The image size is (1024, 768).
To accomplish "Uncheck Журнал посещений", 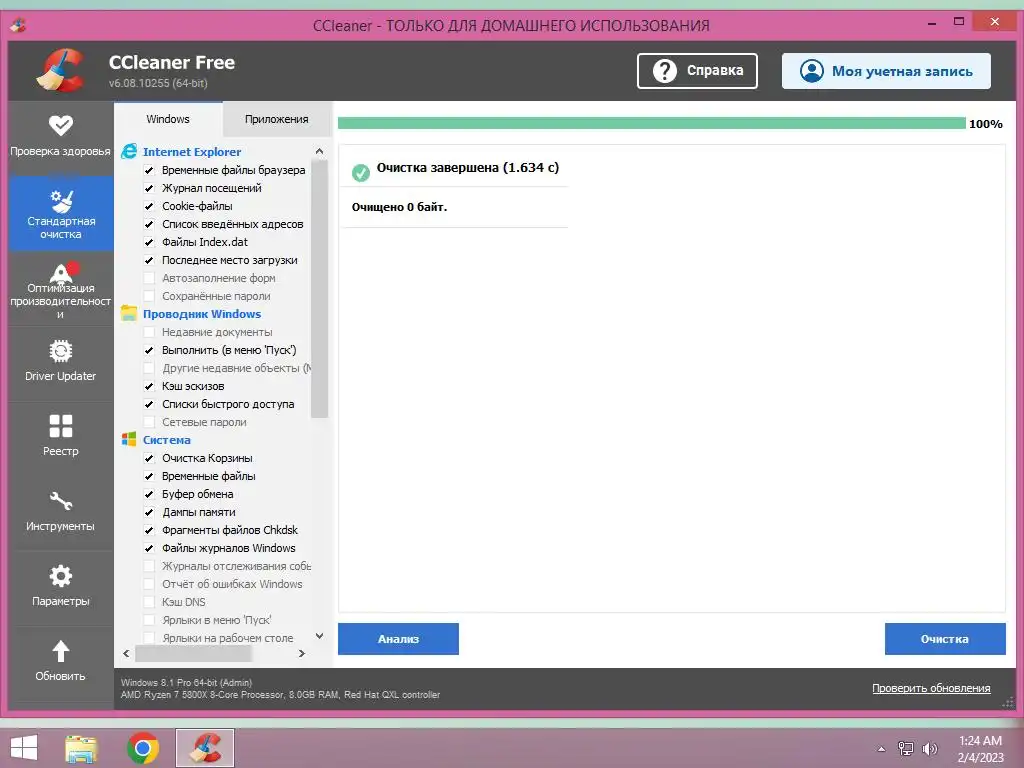I will pos(149,188).
